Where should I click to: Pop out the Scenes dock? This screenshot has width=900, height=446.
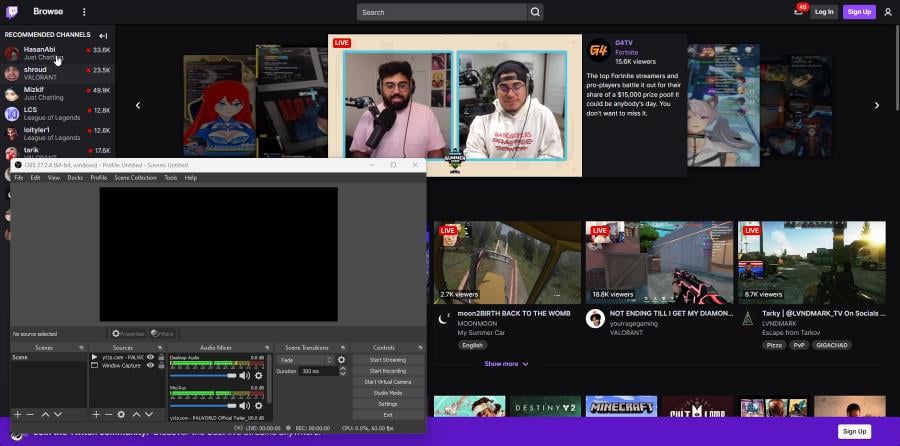point(82,348)
